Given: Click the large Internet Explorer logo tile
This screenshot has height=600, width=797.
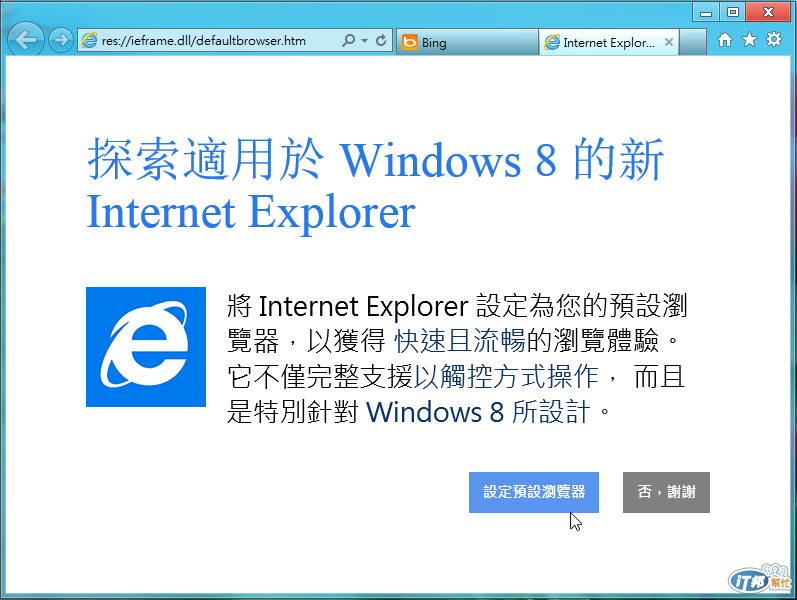Looking at the screenshot, I should coord(146,347).
